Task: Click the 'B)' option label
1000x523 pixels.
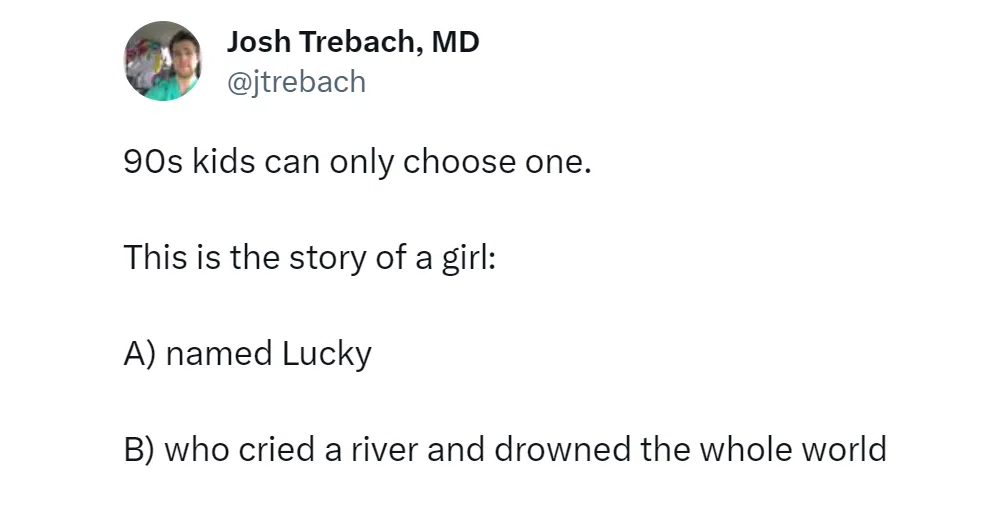Action: pyautogui.click(x=139, y=449)
